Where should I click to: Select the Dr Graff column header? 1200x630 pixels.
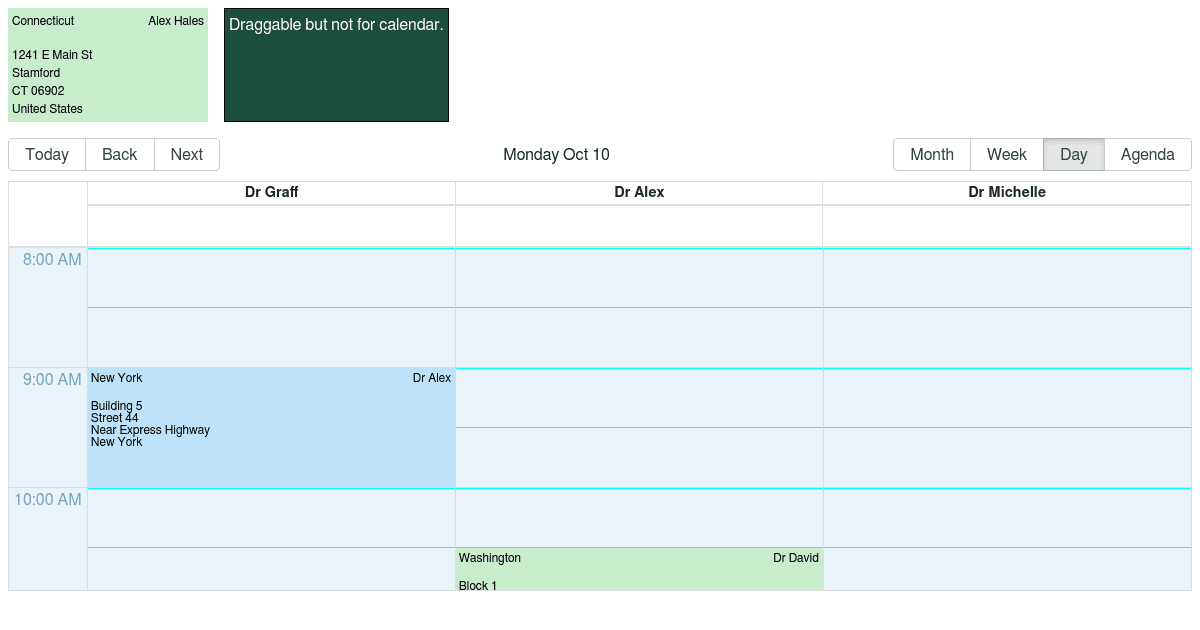click(x=271, y=192)
